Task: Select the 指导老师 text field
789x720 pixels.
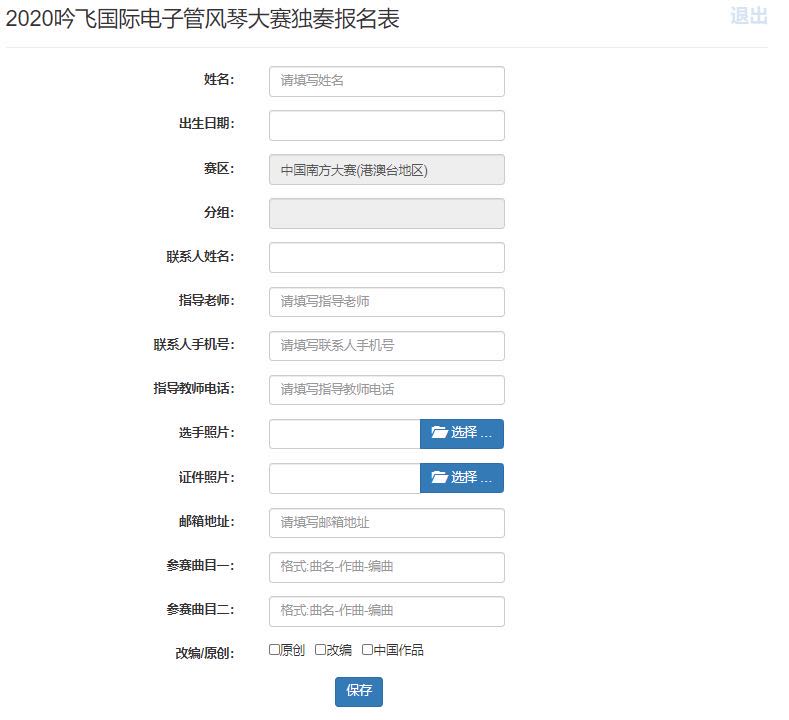Action: (x=386, y=302)
